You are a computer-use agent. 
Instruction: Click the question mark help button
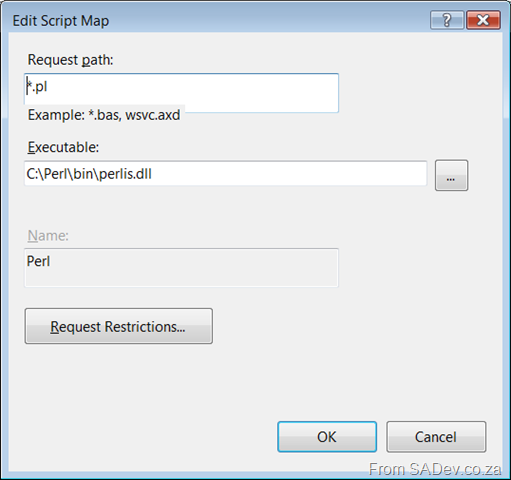(447, 20)
